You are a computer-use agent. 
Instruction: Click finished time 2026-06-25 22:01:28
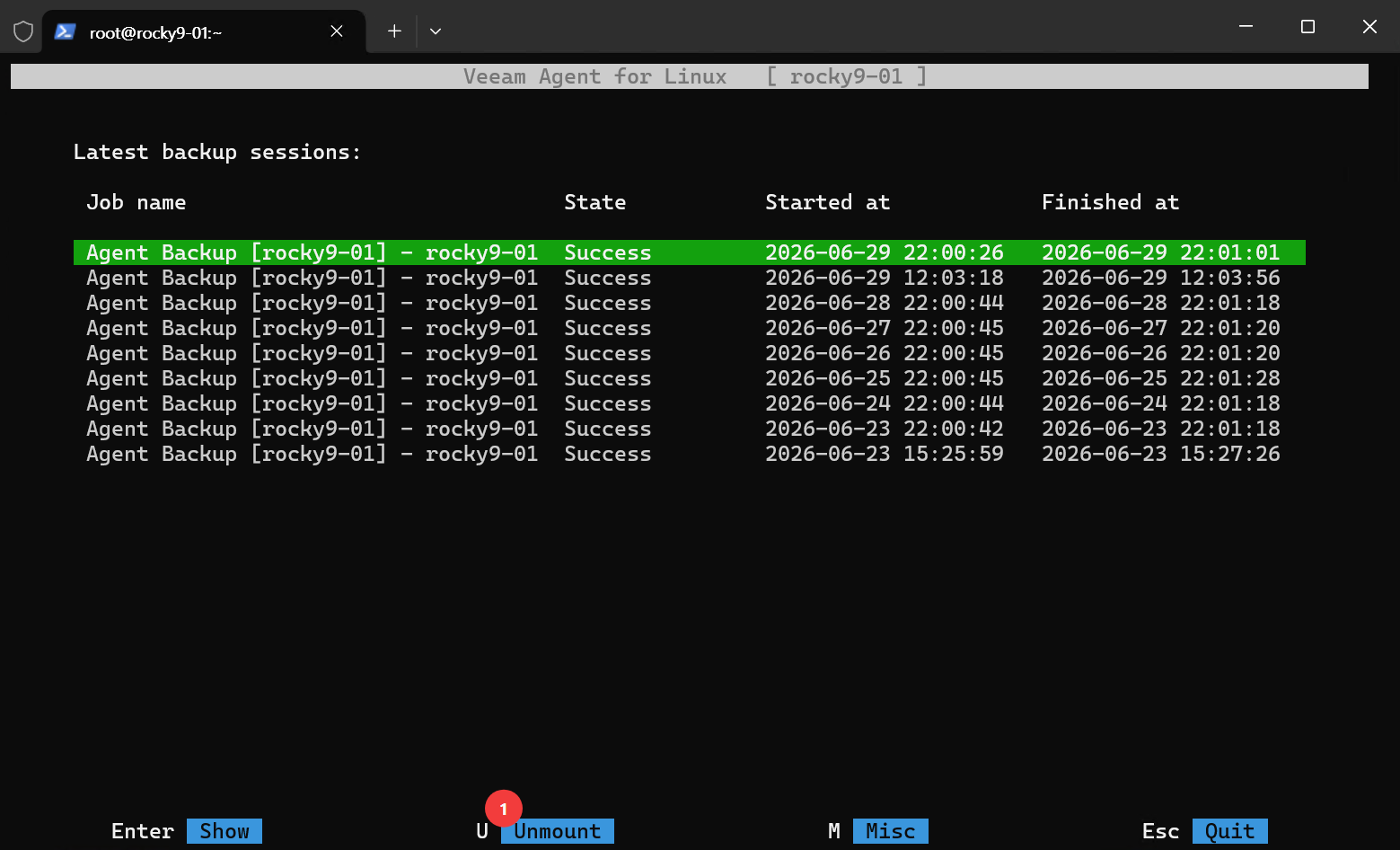tap(1161, 378)
